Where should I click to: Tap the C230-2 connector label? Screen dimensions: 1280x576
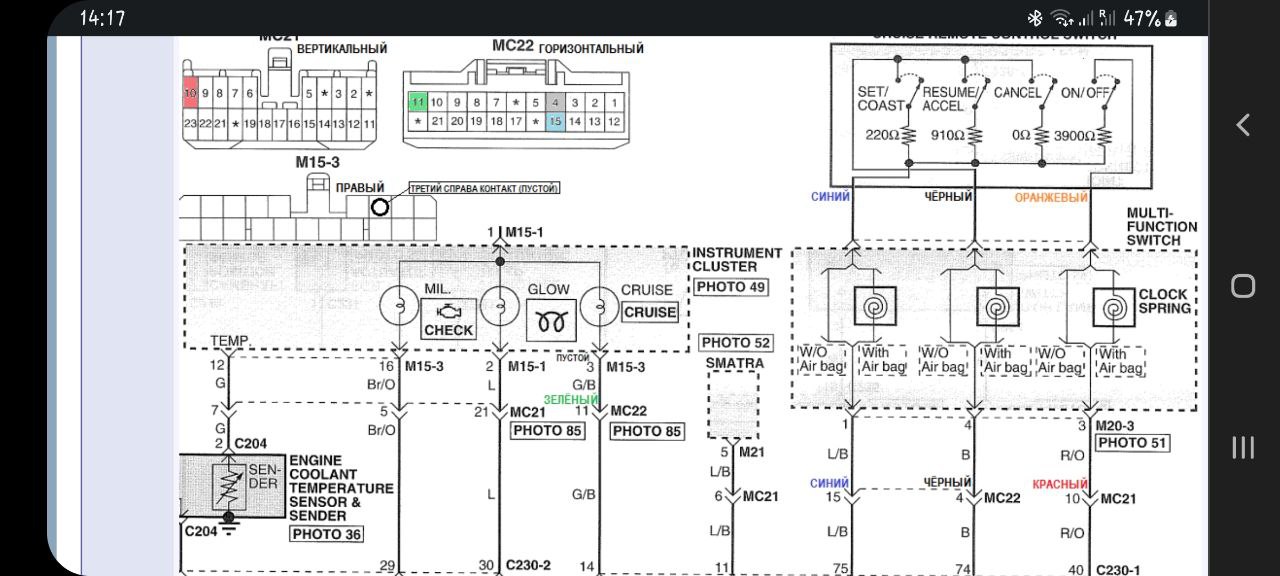(x=527, y=565)
